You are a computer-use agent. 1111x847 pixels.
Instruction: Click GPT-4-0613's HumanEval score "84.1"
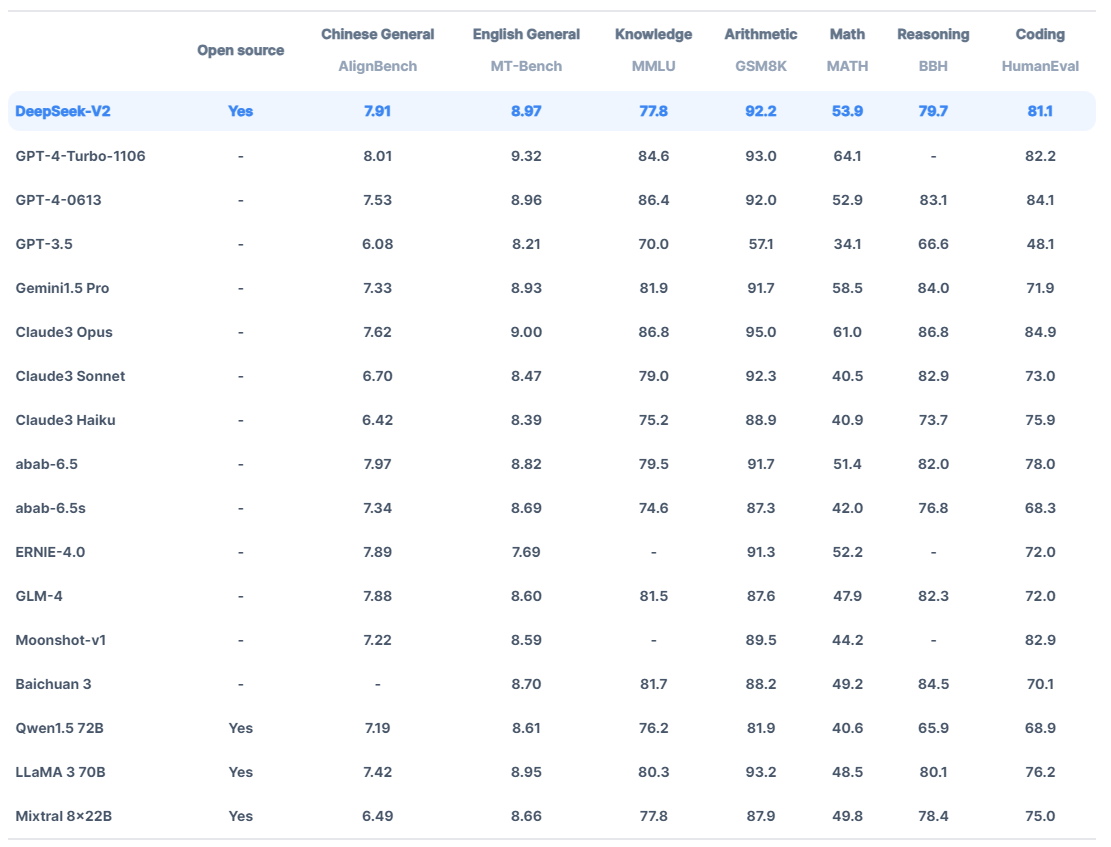(1039, 200)
